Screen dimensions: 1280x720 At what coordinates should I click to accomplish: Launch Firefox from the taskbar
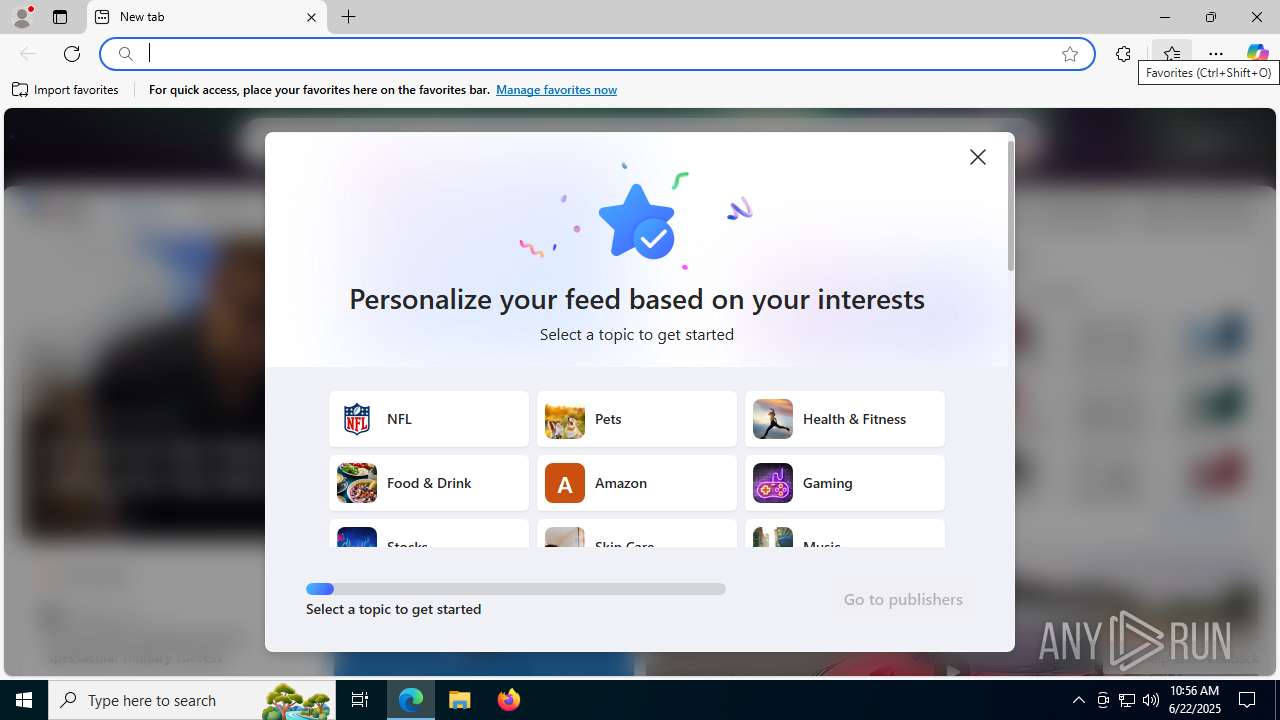pyautogui.click(x=509, y=700)
